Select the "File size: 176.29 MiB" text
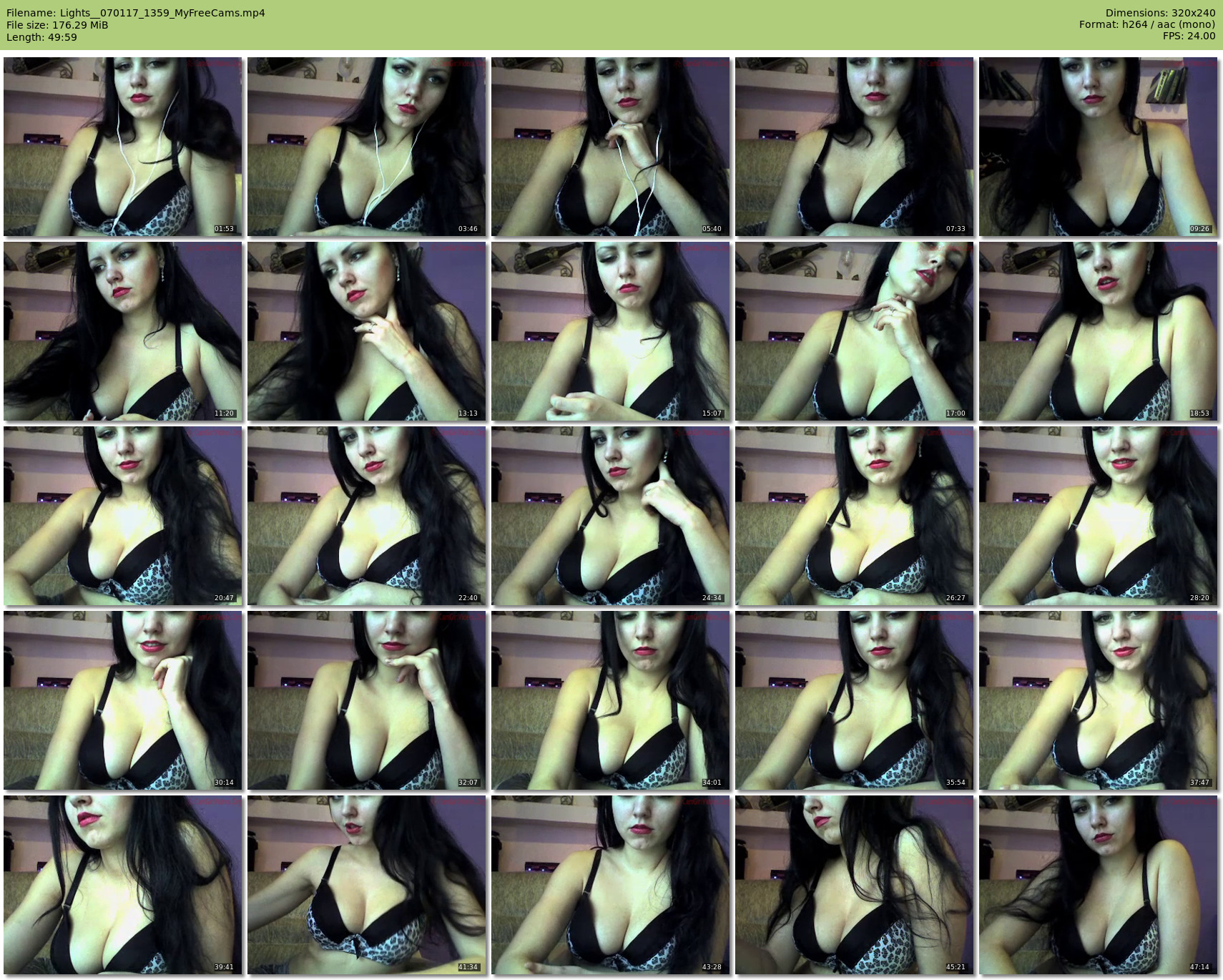The height and width of the screenshot is (980, 1223). [x=57, y=25]
